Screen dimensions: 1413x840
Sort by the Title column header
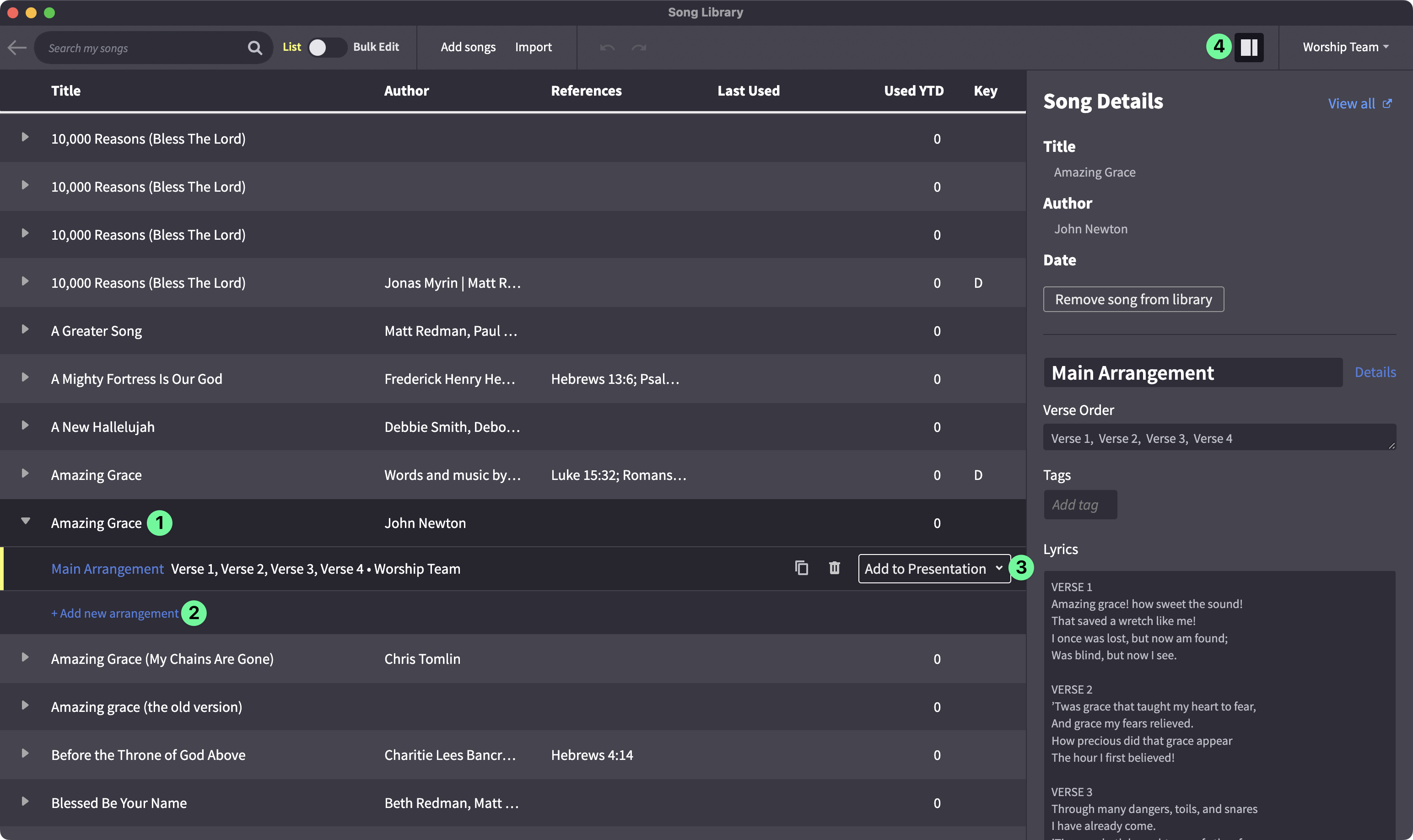click(x=66, y=91)
